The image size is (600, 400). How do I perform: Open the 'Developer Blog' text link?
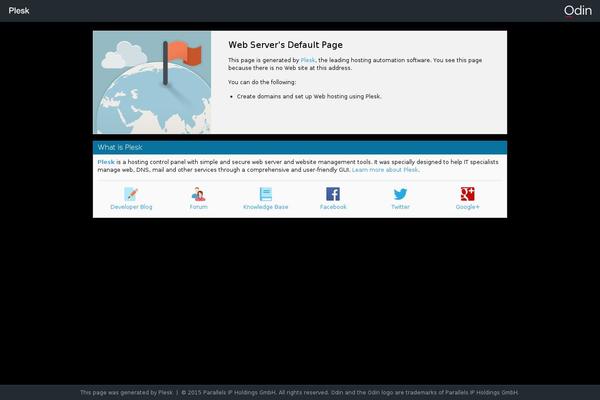131,207
